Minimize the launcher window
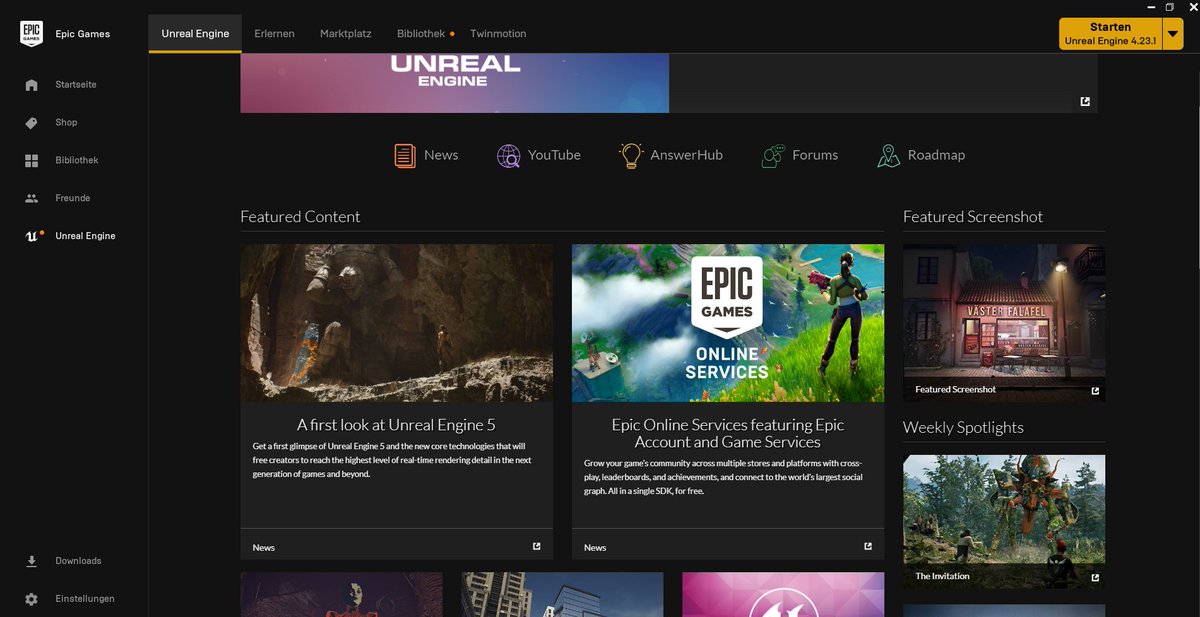Image resolution: width=1200 pixels, height=617 pixels. click(x=1151, y=7)
